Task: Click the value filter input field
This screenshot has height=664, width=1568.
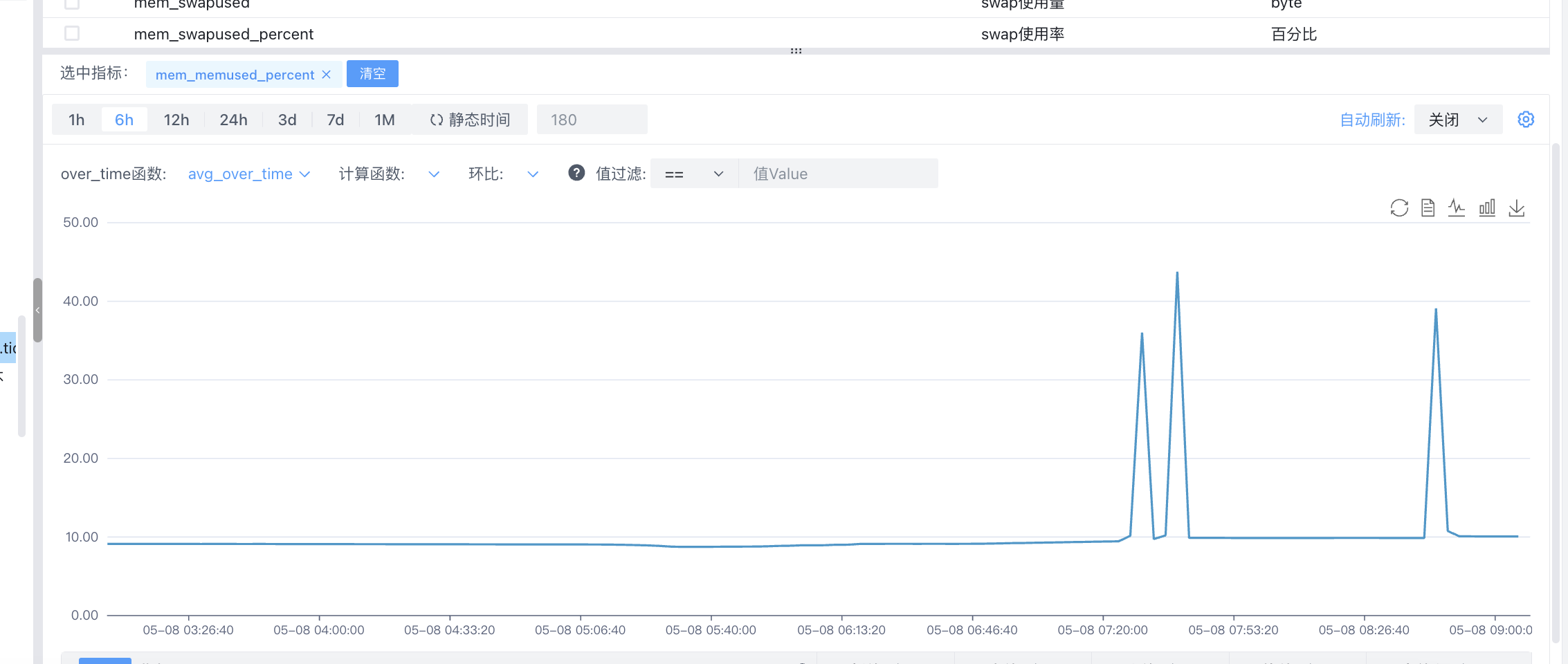Action: point(838,174)
